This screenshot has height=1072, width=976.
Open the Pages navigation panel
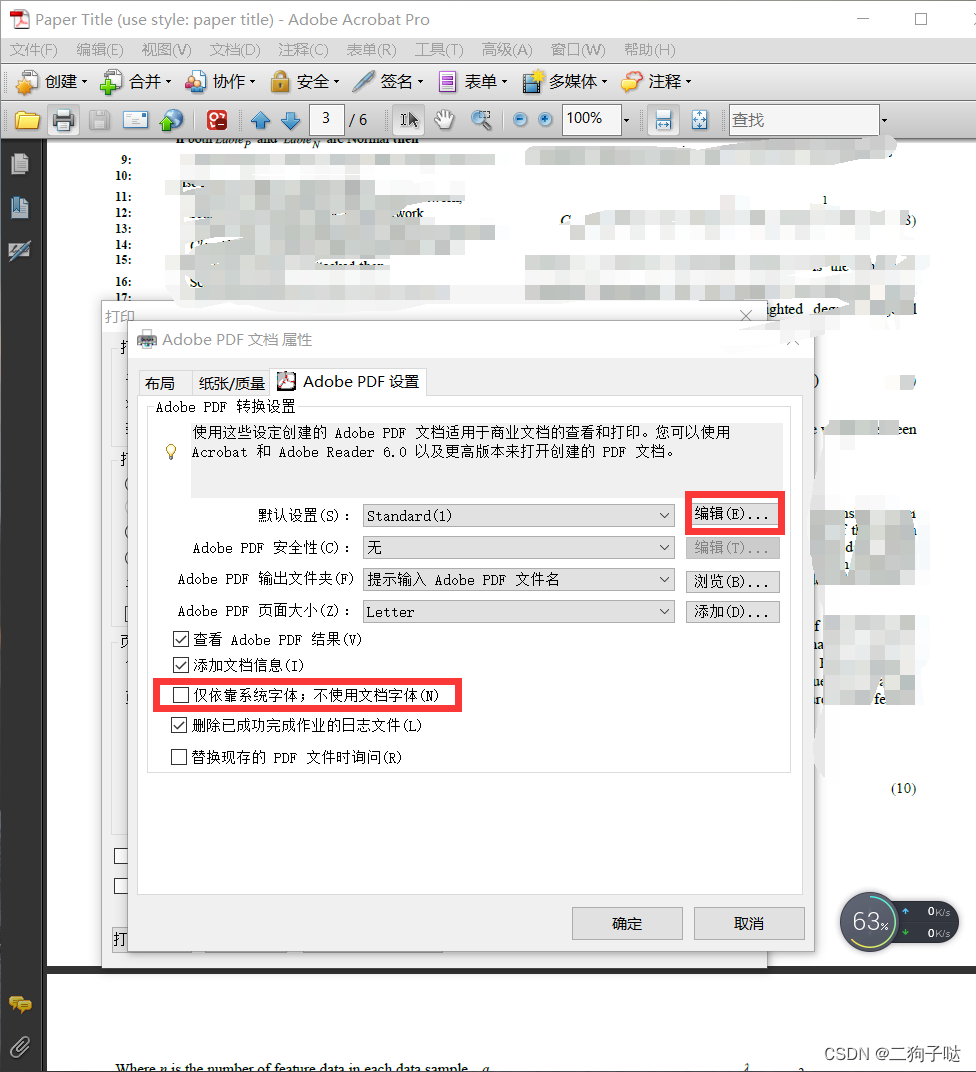pyautogui.click(x=20, y=162)
